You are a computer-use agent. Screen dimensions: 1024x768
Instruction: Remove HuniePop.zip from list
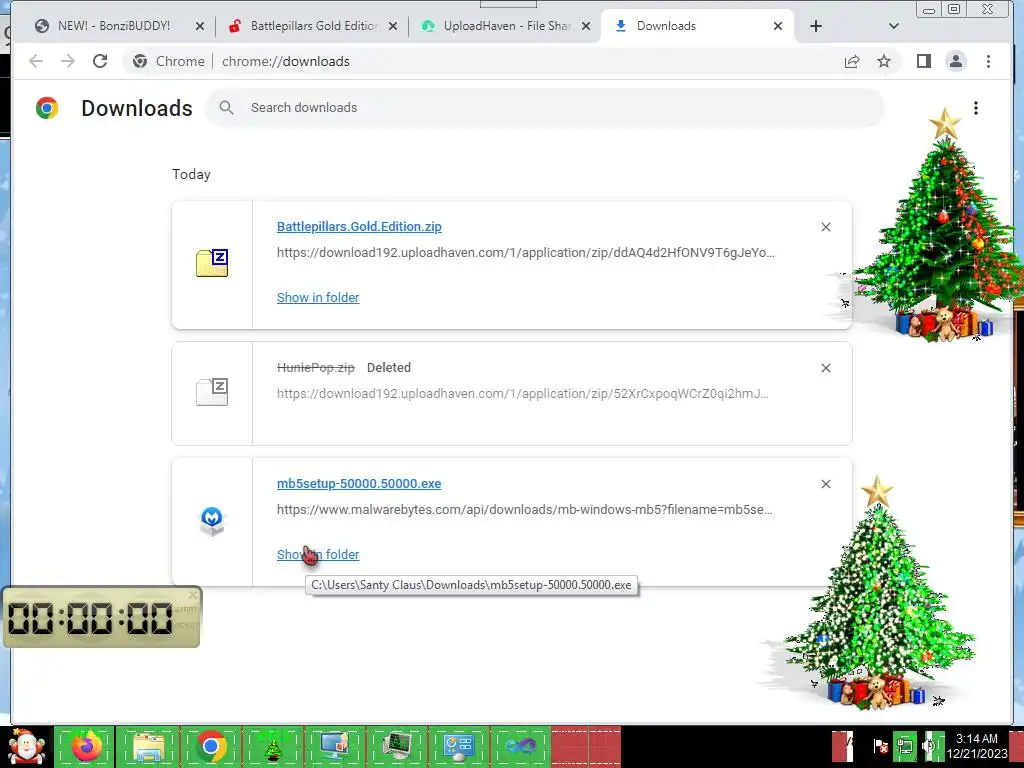tap(825, 368)
